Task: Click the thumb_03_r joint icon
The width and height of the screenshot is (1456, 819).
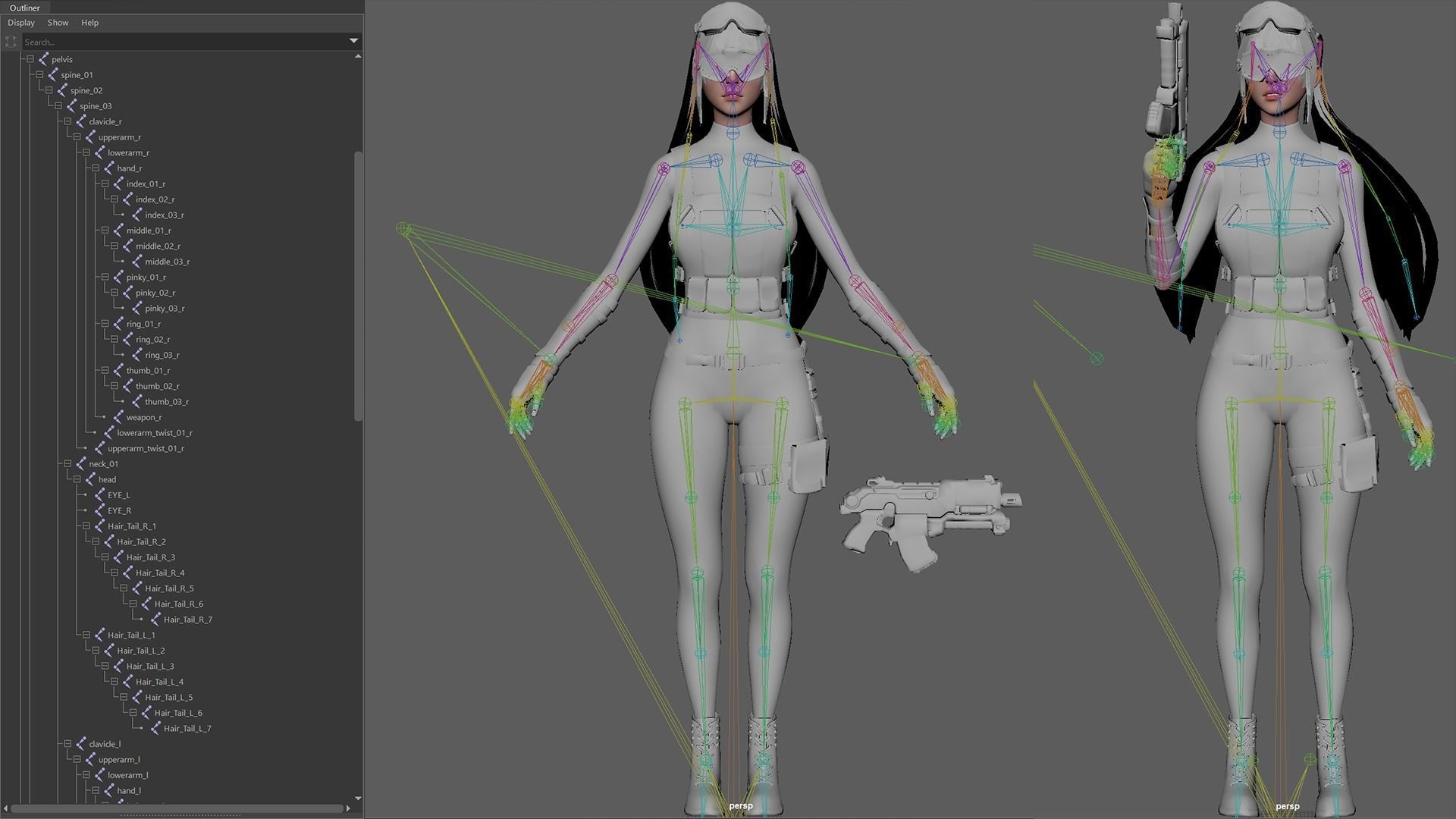Action: (x=137, y=402)
